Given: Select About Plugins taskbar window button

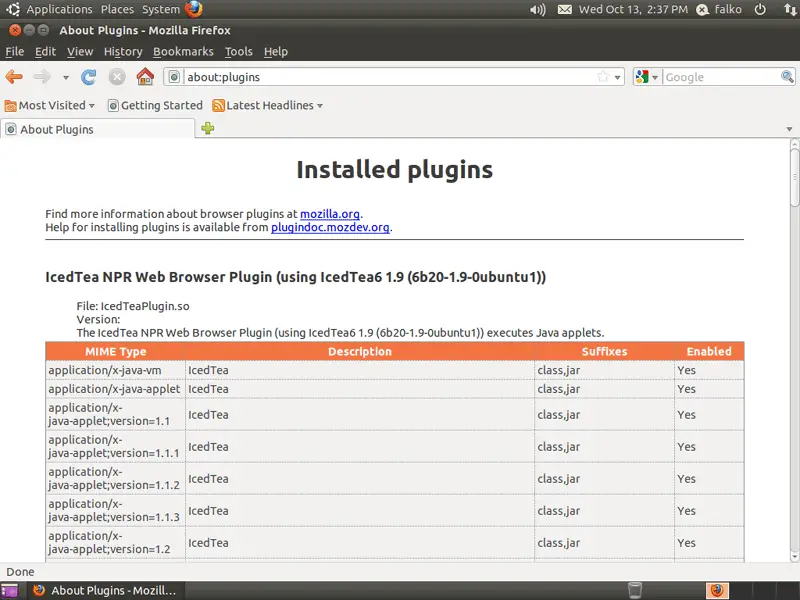Looking at the screenshot, I should (x=105, y=591).
